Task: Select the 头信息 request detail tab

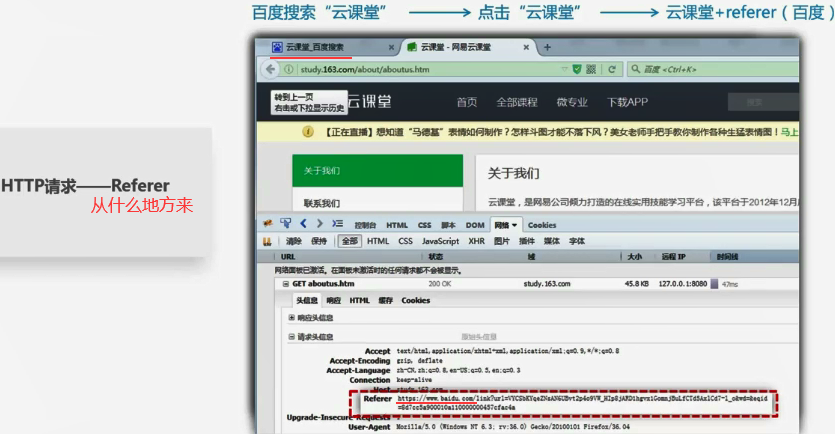Action: click(307, 300)
